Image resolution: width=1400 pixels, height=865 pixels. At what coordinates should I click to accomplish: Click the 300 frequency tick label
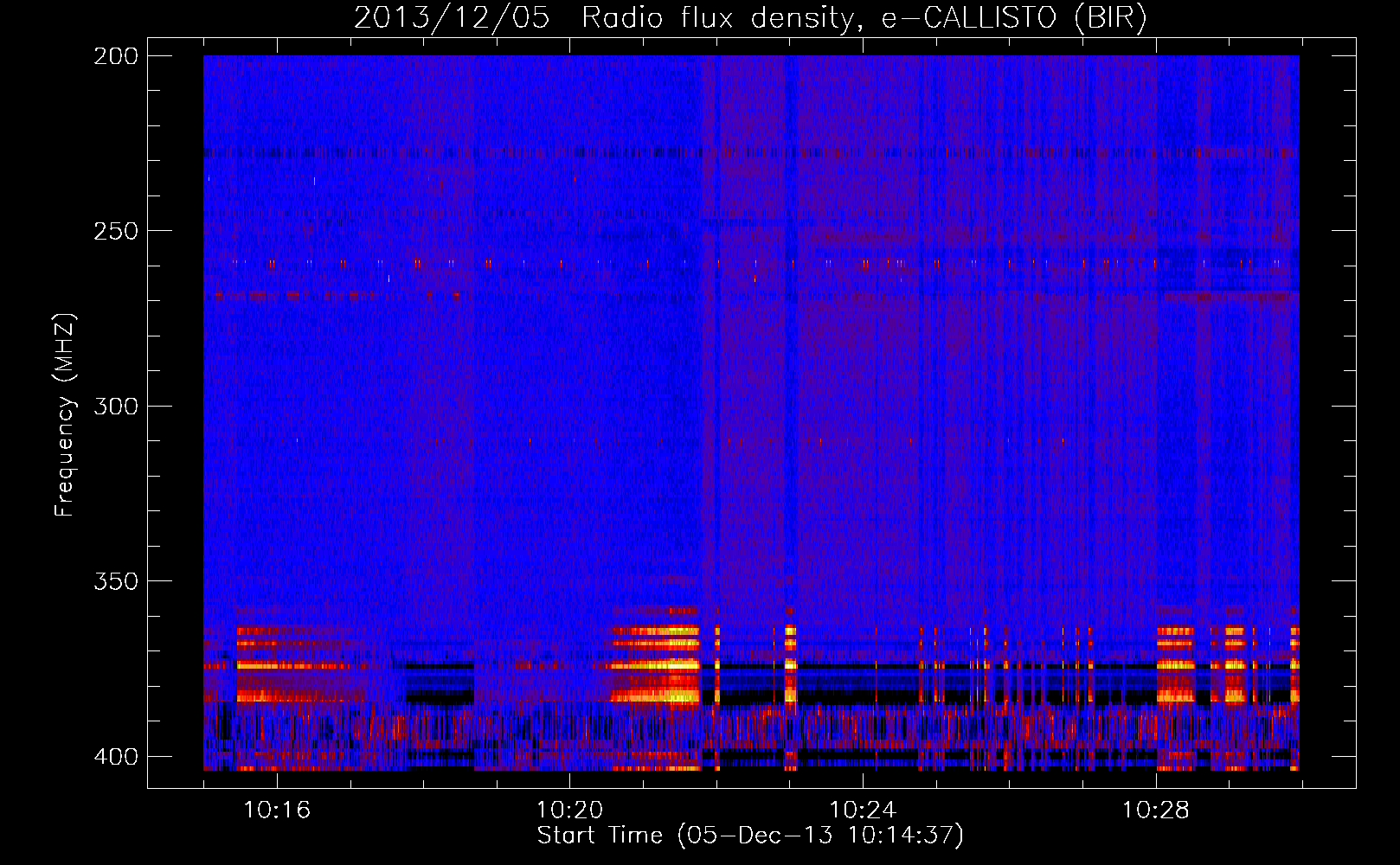tap(116, 406)
